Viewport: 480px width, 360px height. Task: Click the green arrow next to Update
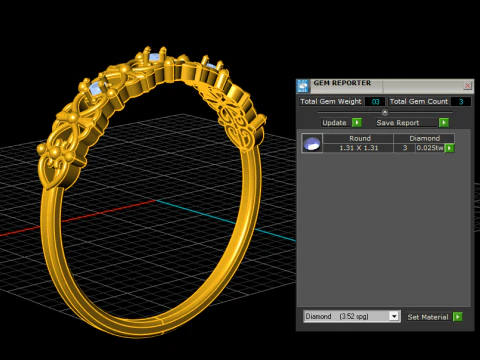(357, 123)
